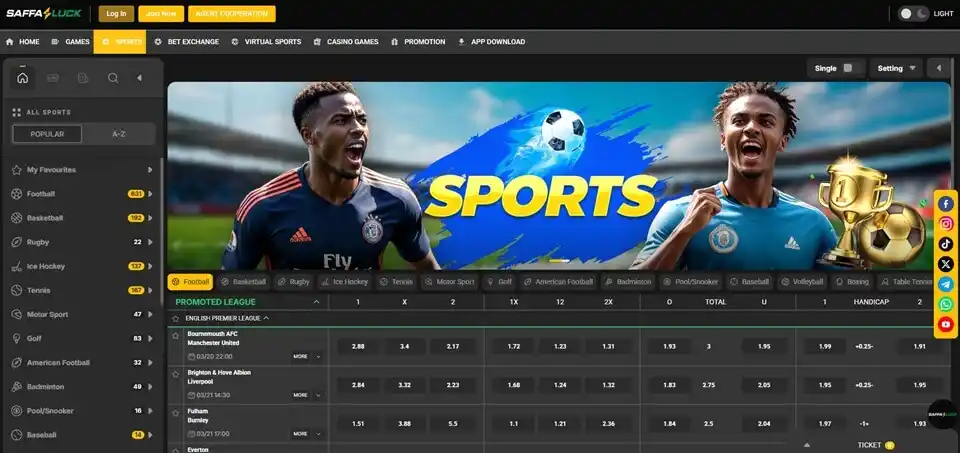The image size is (960, 453).
Task: Click MORE for Bournemouth match
Action: tap(300, 356)
